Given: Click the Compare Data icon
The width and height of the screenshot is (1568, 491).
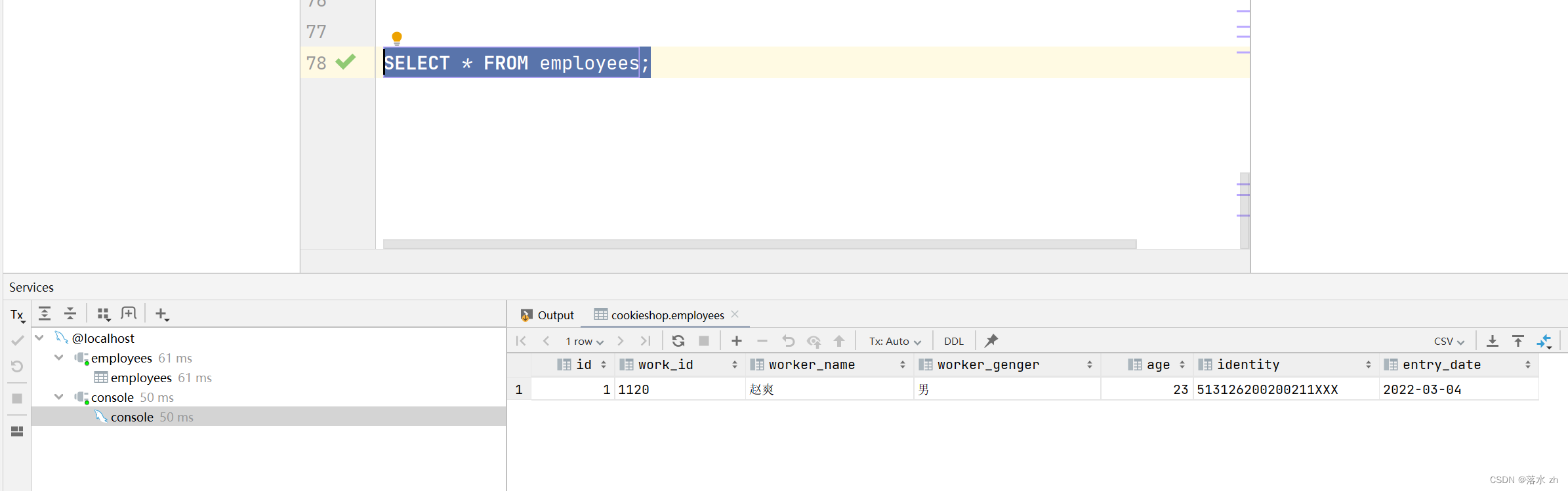Looking at the screenshot, I should click(x=1544, y=341).
